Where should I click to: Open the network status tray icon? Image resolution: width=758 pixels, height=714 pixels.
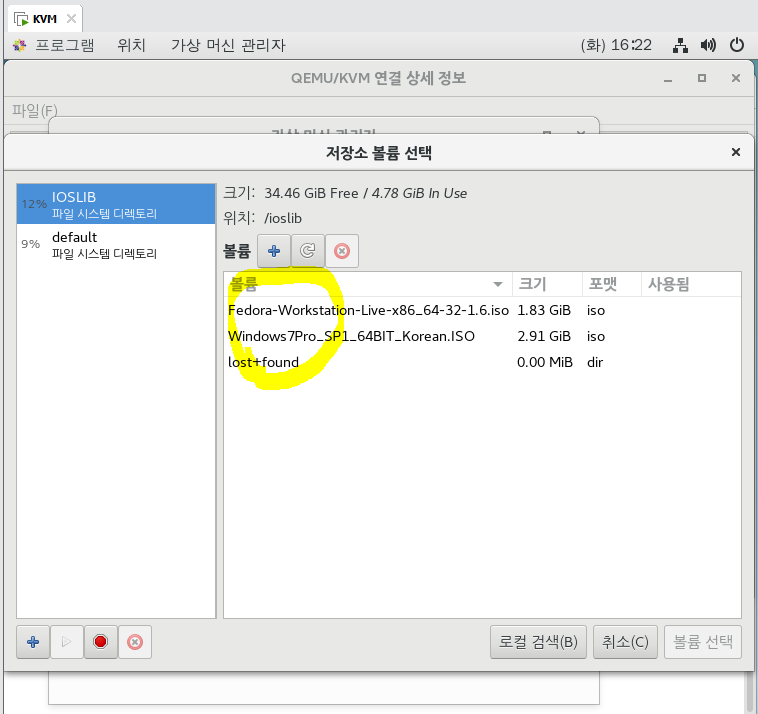tap(680, 45)
